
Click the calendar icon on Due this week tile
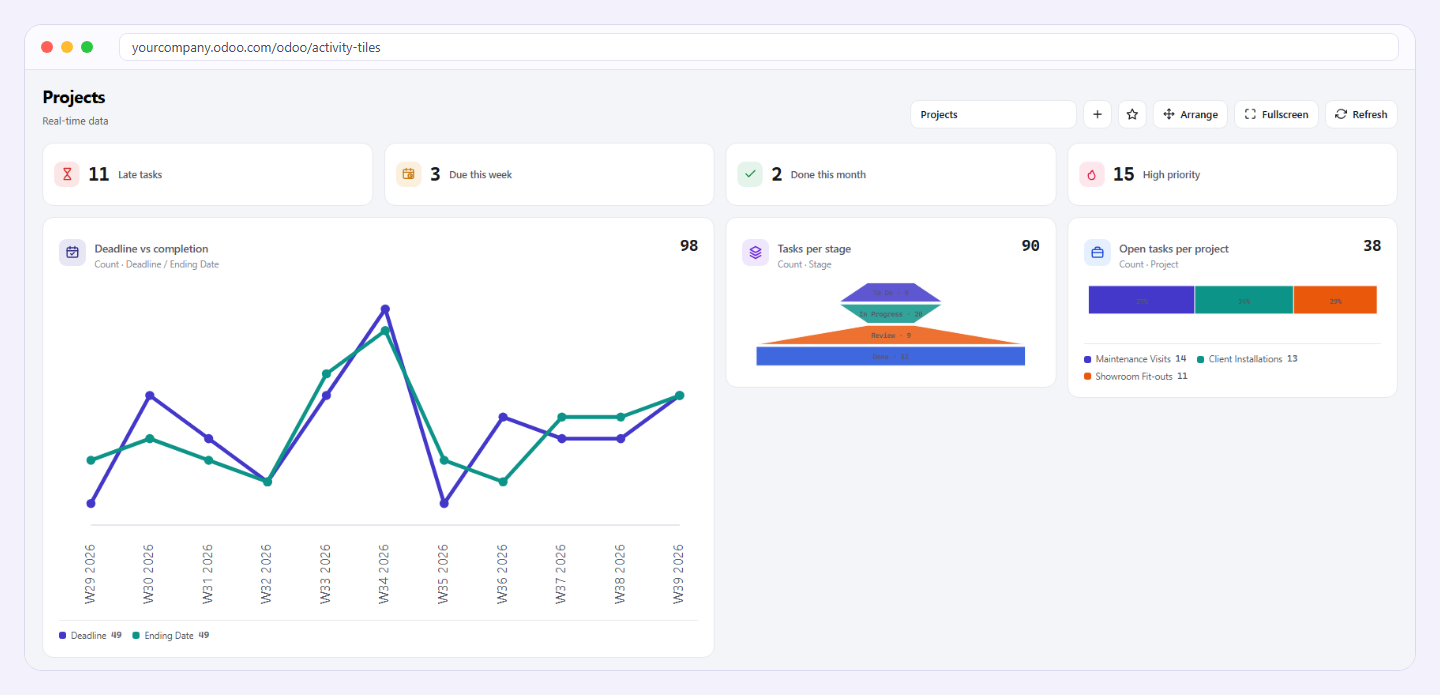[409, 174]
